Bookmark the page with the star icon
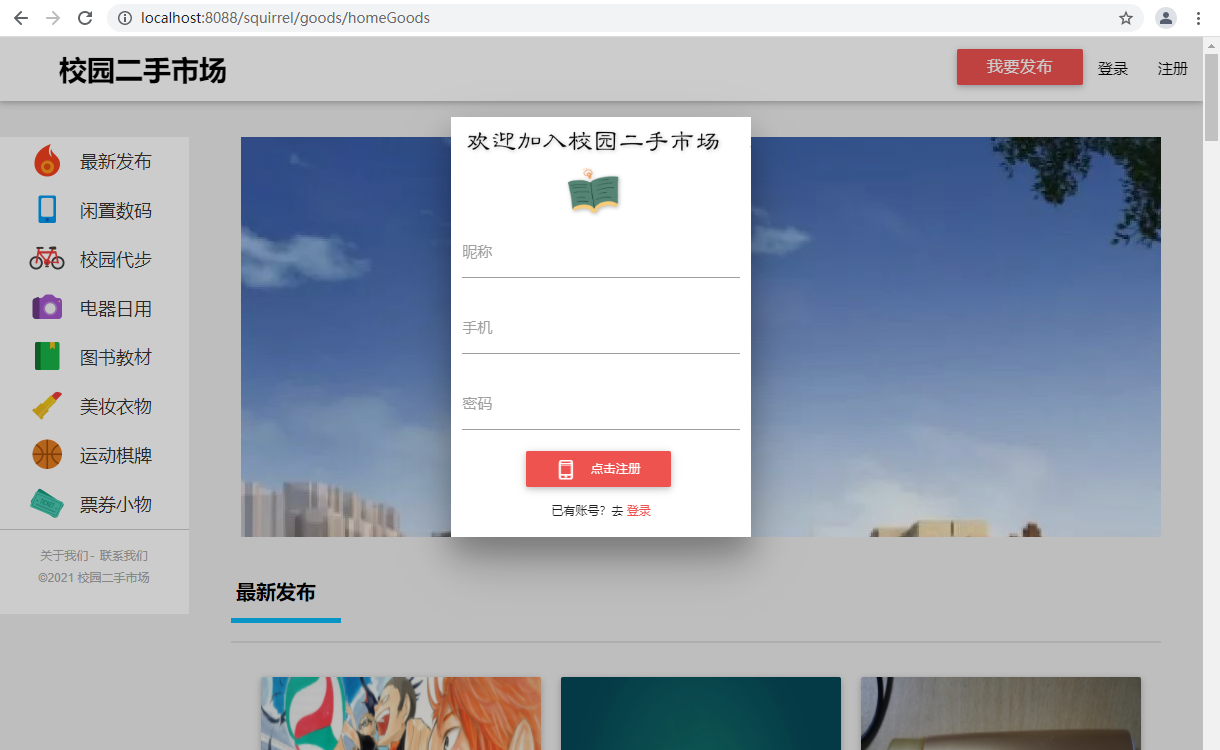The width and height of the screenshot is (1220, 750). click(x=1126, y=18)
